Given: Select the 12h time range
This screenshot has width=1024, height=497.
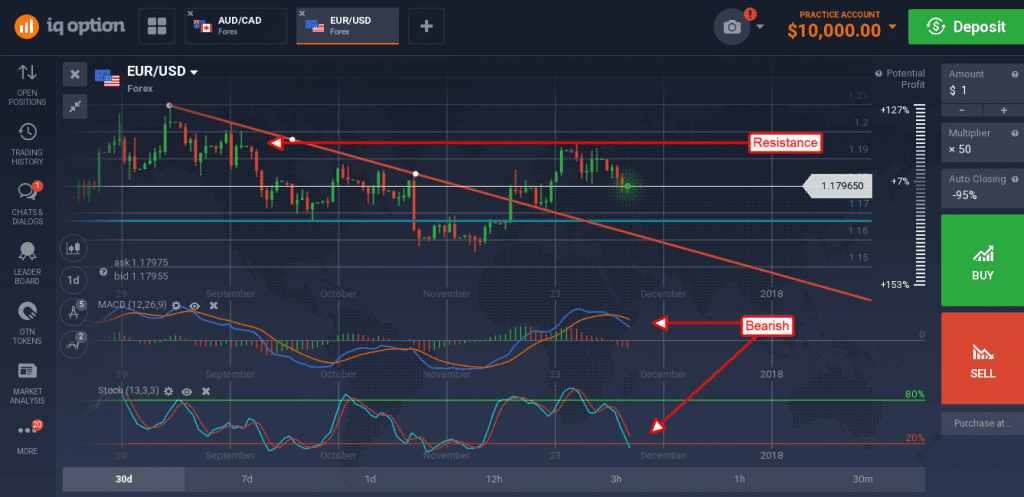Looking at the screenshot, I should pos(494,479).
